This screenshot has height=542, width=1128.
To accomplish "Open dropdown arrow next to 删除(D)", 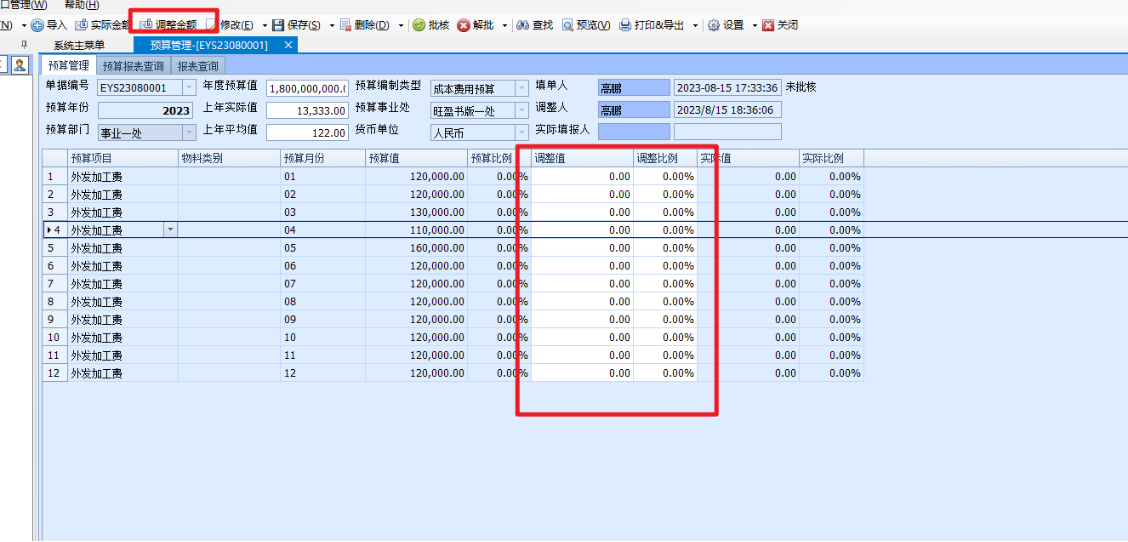I will [401, 25].
